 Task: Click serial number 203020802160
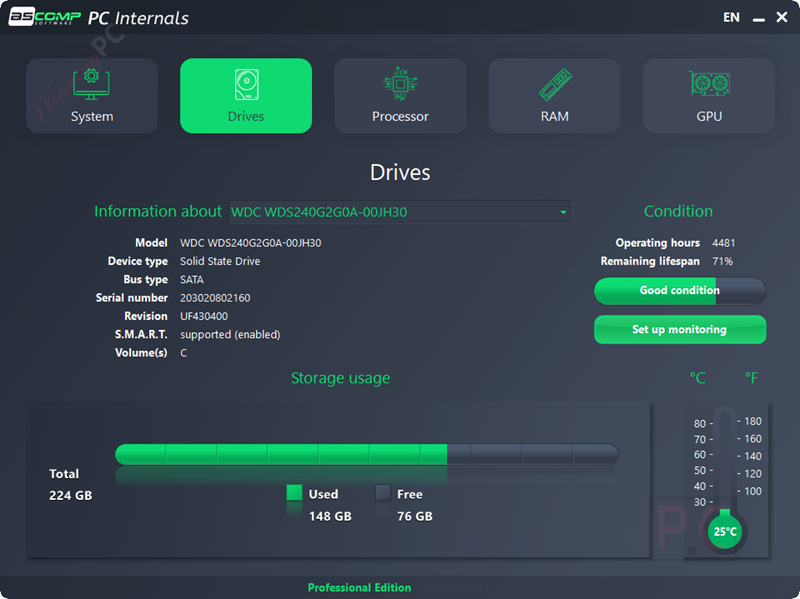pyautogui.click(x=215, y=298)
